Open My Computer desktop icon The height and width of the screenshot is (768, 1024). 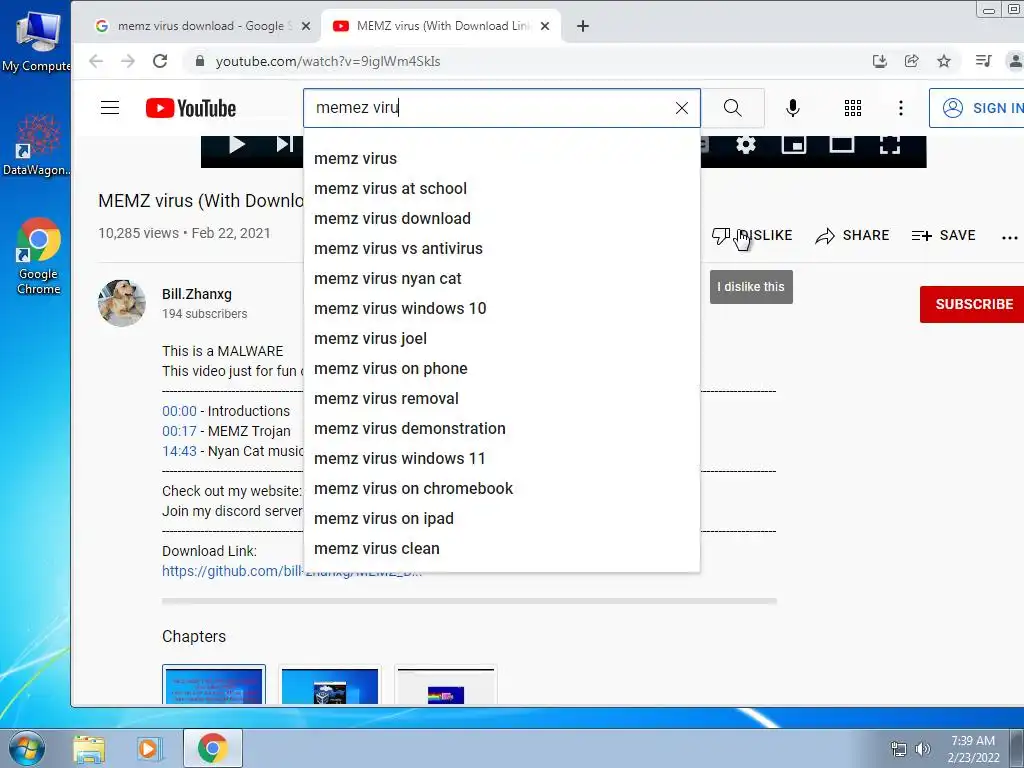click(37, 40)
